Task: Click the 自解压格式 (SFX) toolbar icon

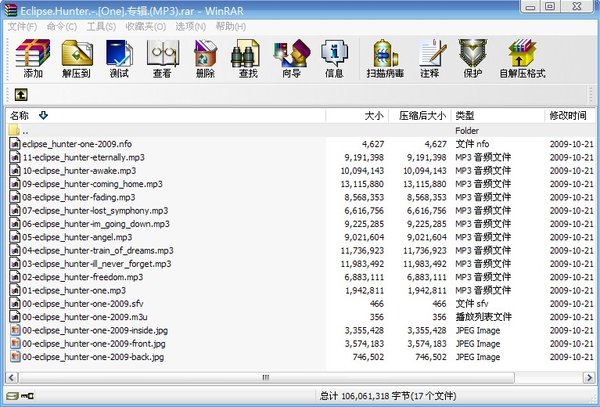Action: point(522,53)
